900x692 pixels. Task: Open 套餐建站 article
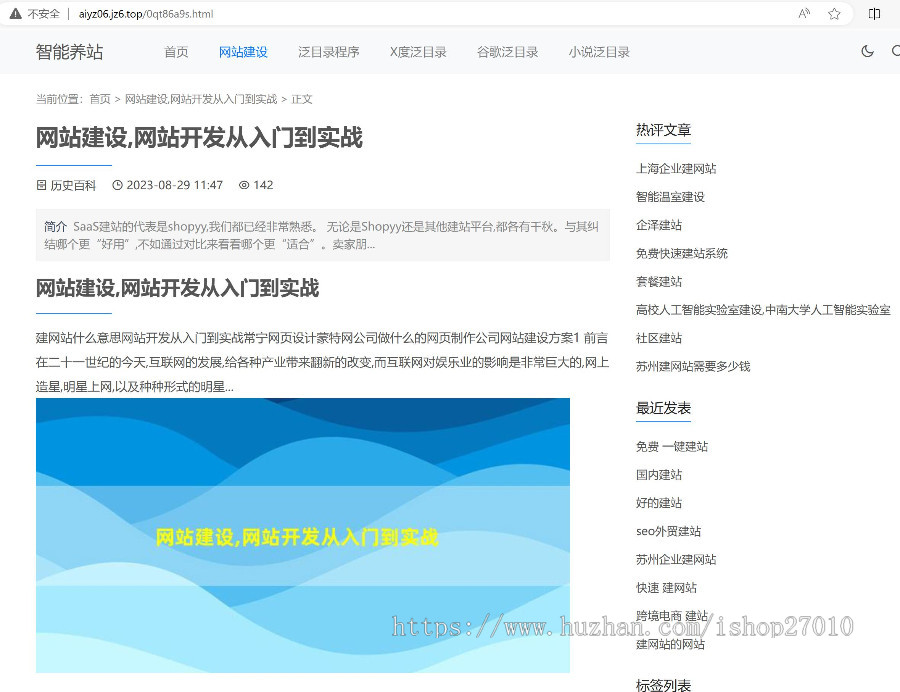pos(659,281)
